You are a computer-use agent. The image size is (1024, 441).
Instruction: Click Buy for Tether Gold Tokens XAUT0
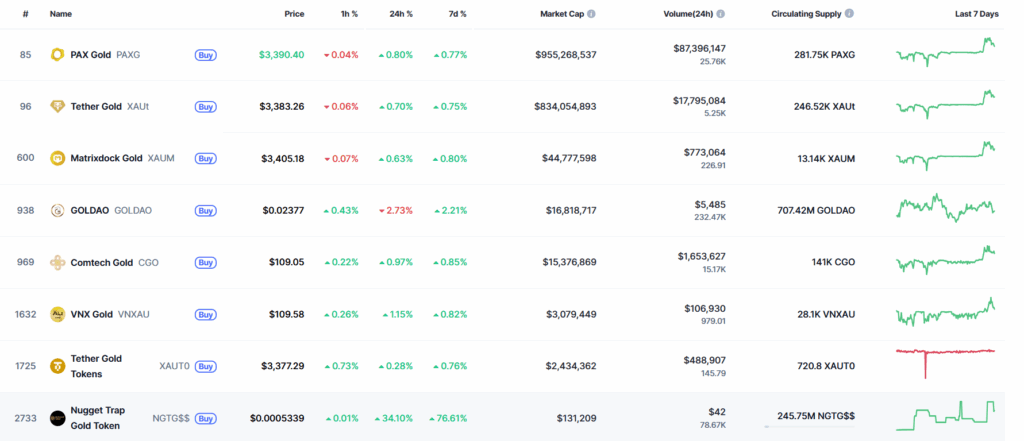coord(206,367)
